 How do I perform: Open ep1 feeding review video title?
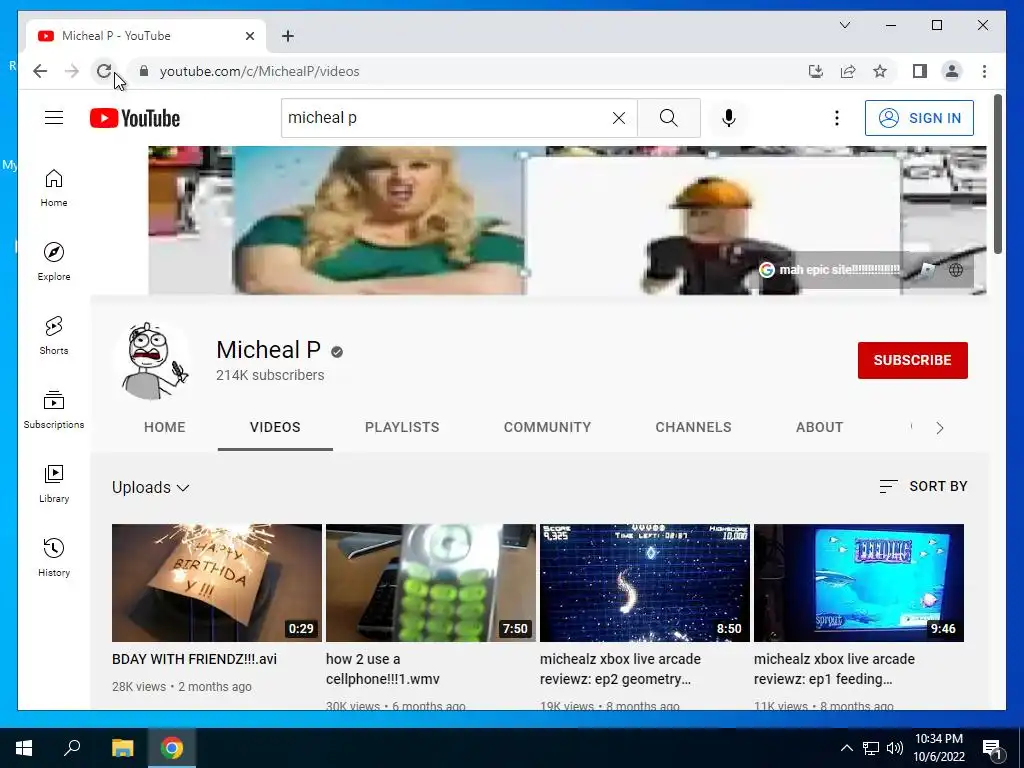tap(834, 669)
